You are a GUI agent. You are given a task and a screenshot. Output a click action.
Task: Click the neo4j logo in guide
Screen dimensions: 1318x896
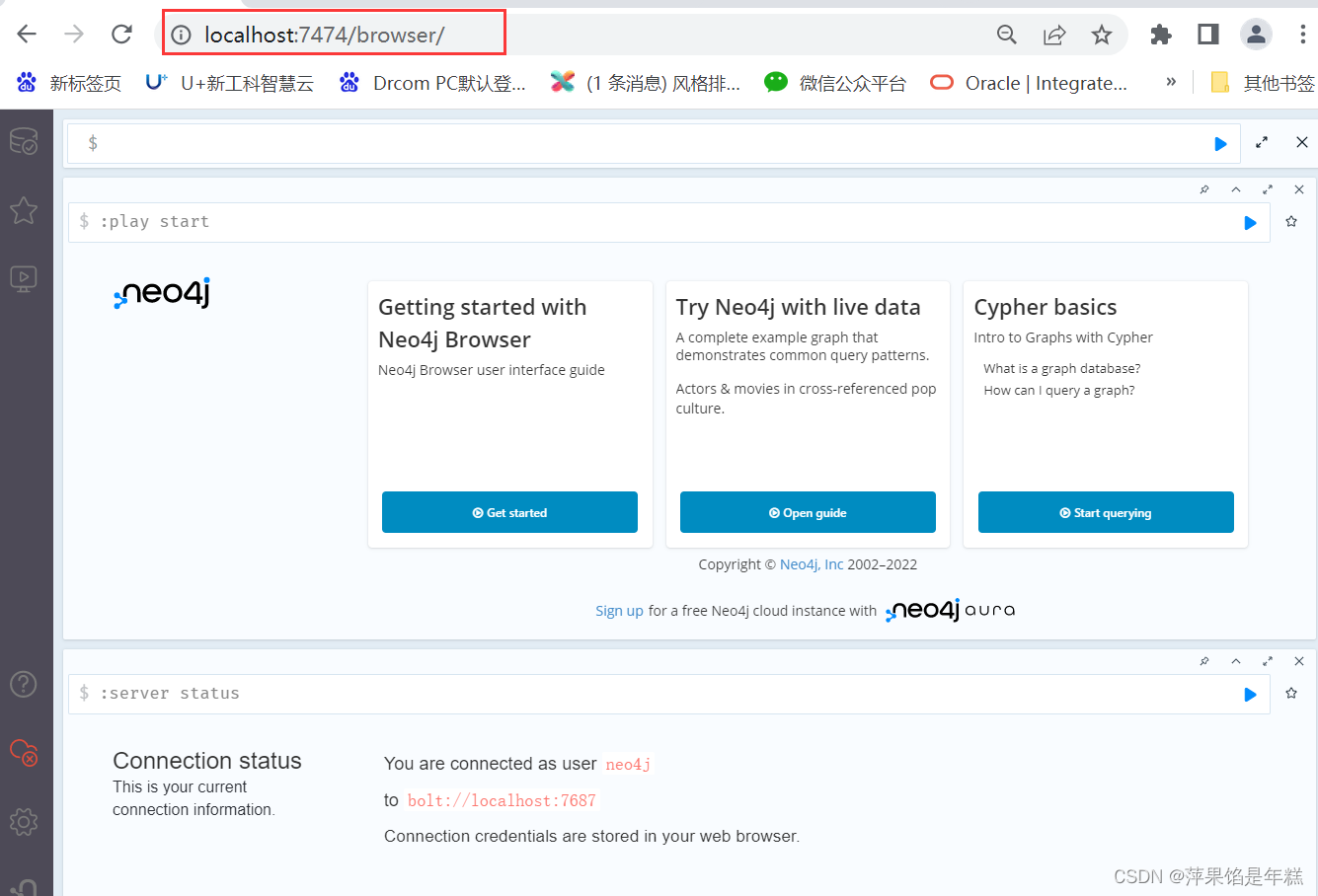[x=162, y=293]
